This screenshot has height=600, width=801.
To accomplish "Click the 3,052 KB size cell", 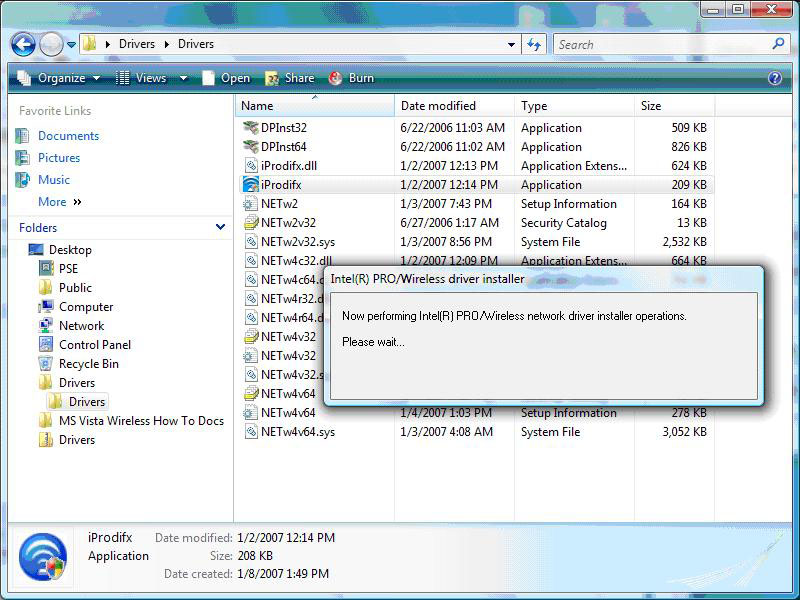I will [x=685, y=431].
